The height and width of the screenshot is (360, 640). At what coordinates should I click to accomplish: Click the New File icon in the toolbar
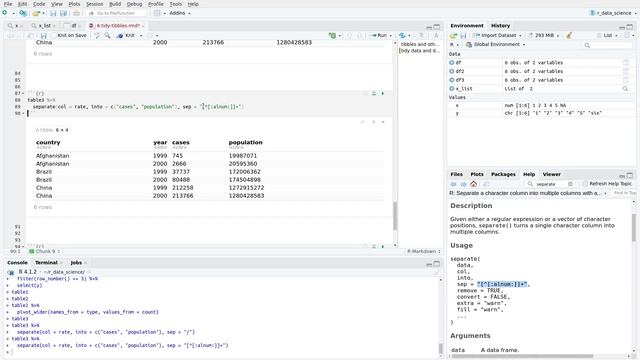(4, 13)
